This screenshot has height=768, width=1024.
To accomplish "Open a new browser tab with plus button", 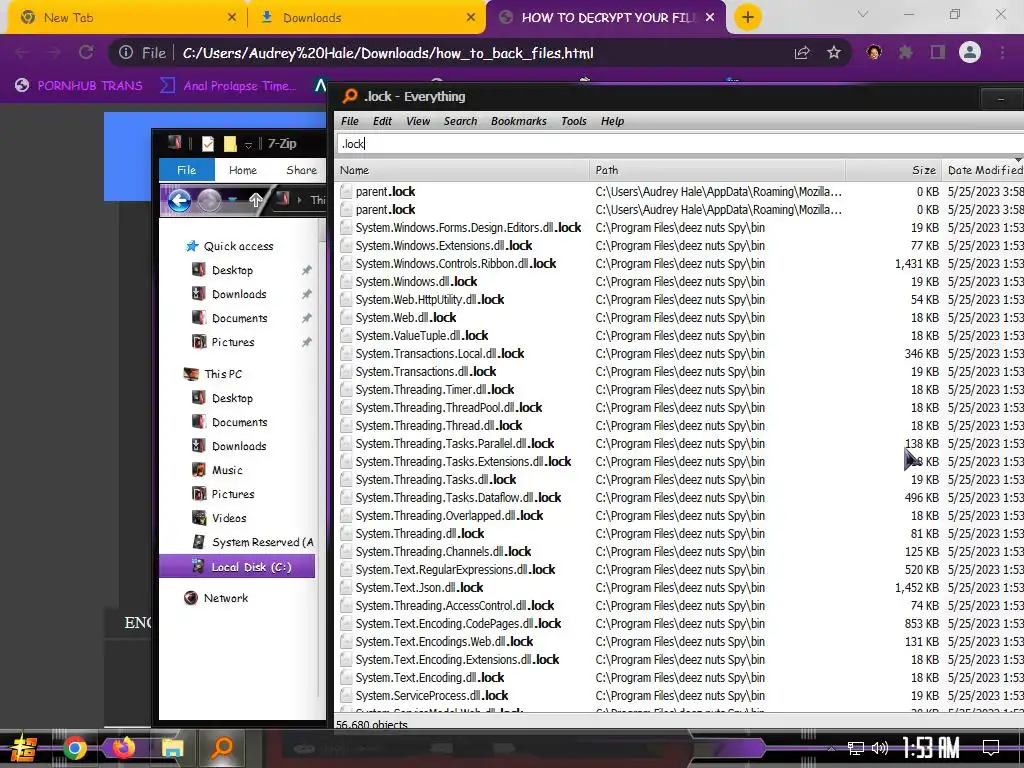I will coord(748,18).
